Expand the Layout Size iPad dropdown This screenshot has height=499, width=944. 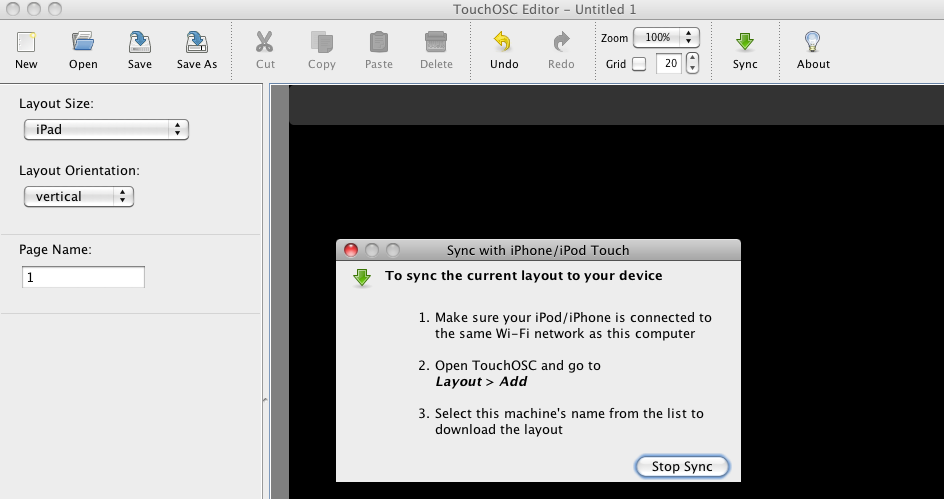tap(106, 129)
